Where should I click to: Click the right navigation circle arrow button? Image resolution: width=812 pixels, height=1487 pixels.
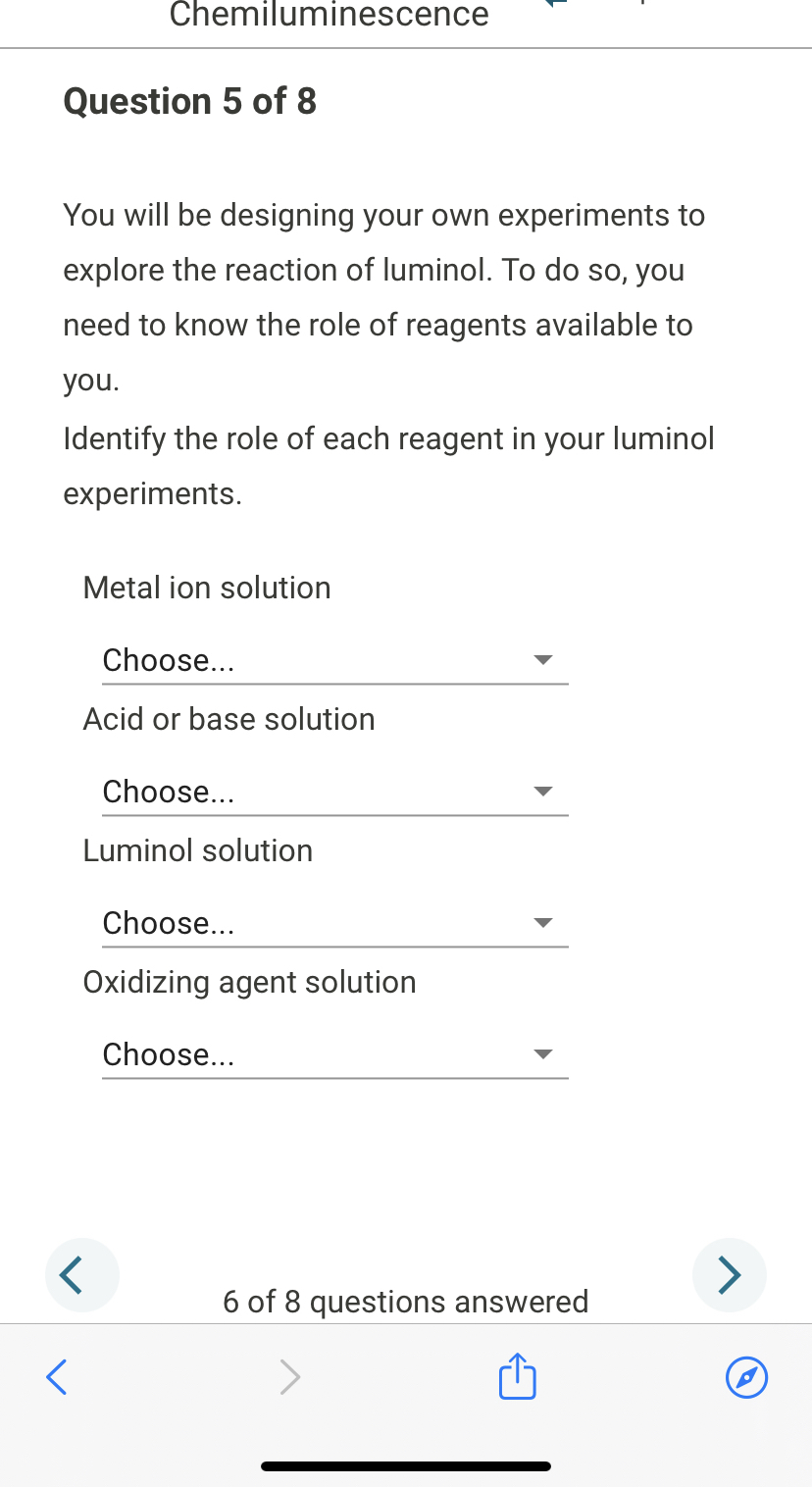(730, 1274)
